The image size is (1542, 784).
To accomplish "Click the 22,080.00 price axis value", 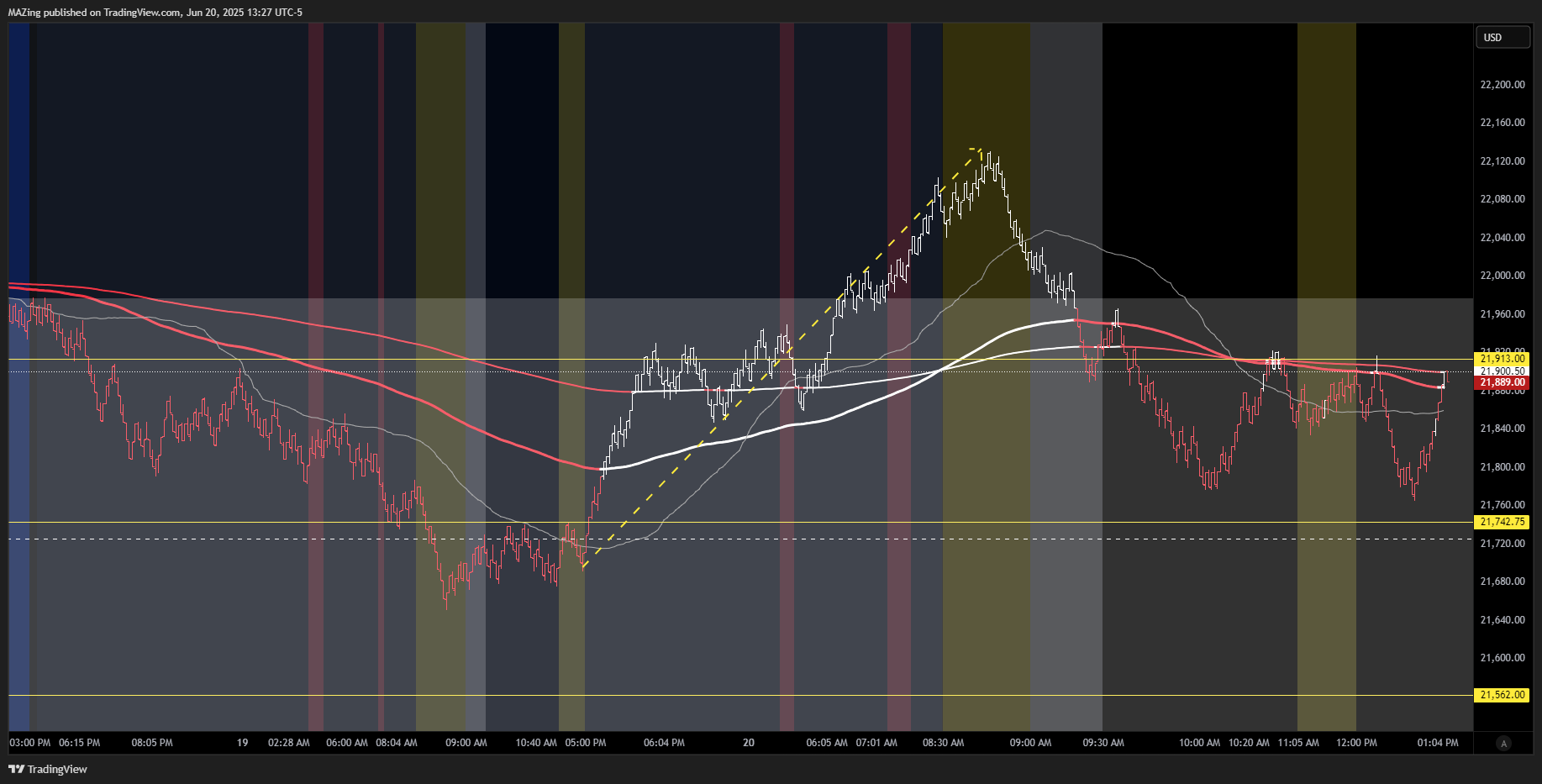I will click(x=1503, y=199).
